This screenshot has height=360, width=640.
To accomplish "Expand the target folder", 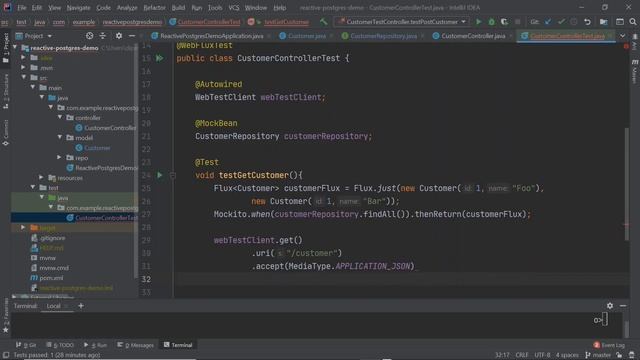I will [24, 227].
